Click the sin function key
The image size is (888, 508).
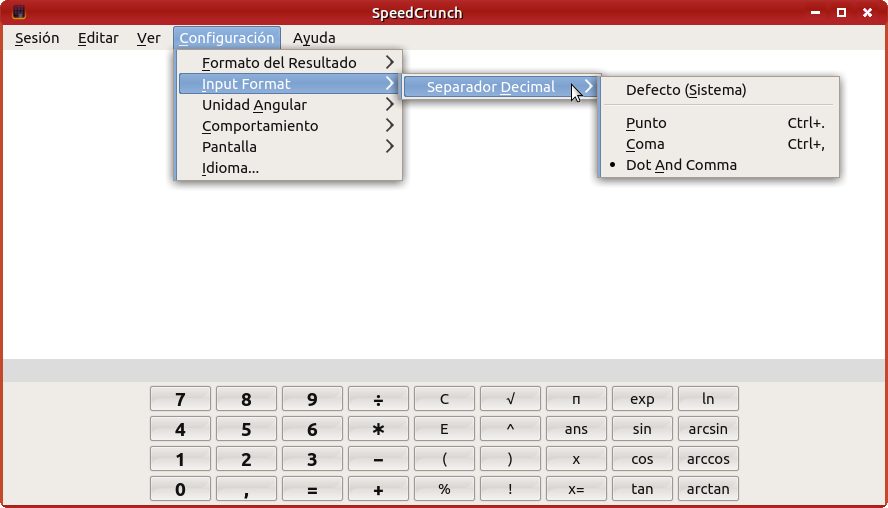(642, 429)
